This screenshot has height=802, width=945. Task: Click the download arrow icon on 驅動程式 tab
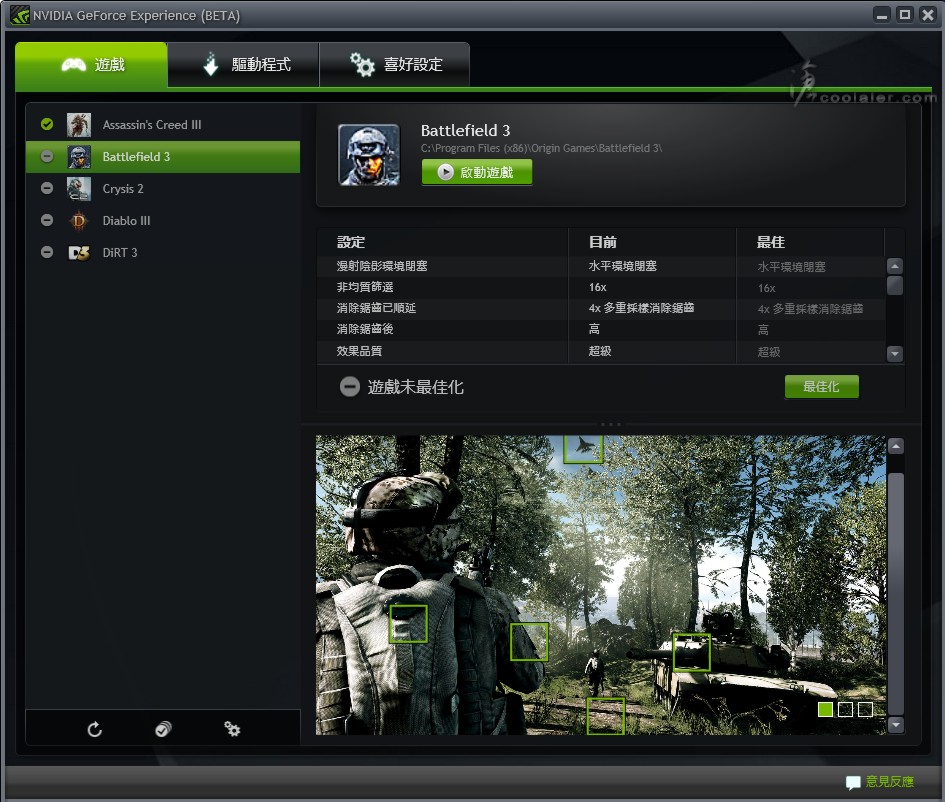pos(210,64)
